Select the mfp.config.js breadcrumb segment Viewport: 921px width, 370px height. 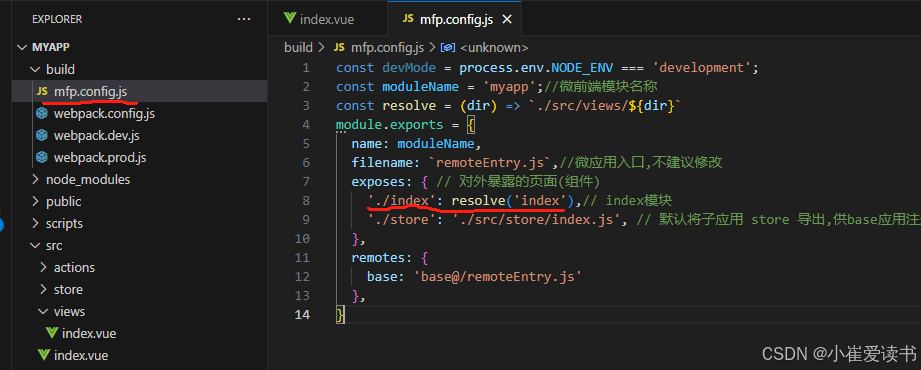(x=388, y=47)
